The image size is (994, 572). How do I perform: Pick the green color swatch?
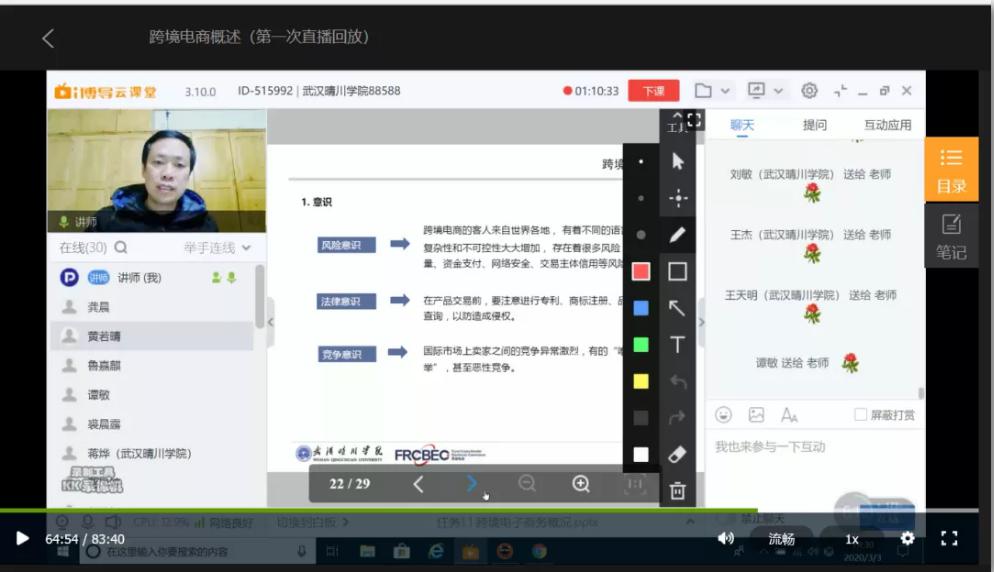pyautogui.click(x=641, y=345)
